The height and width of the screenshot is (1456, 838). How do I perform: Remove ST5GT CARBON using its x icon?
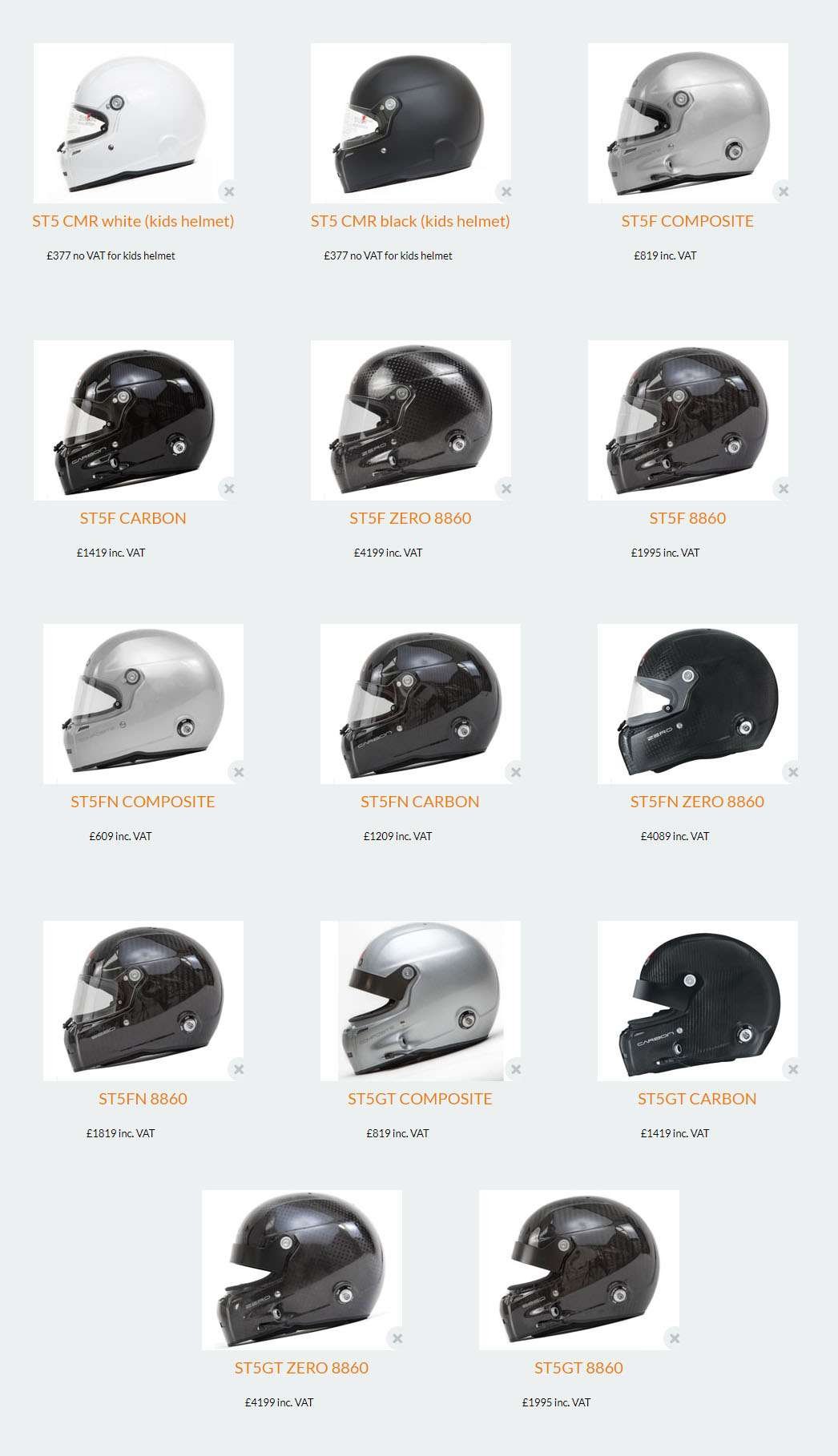pos(793,1069)
